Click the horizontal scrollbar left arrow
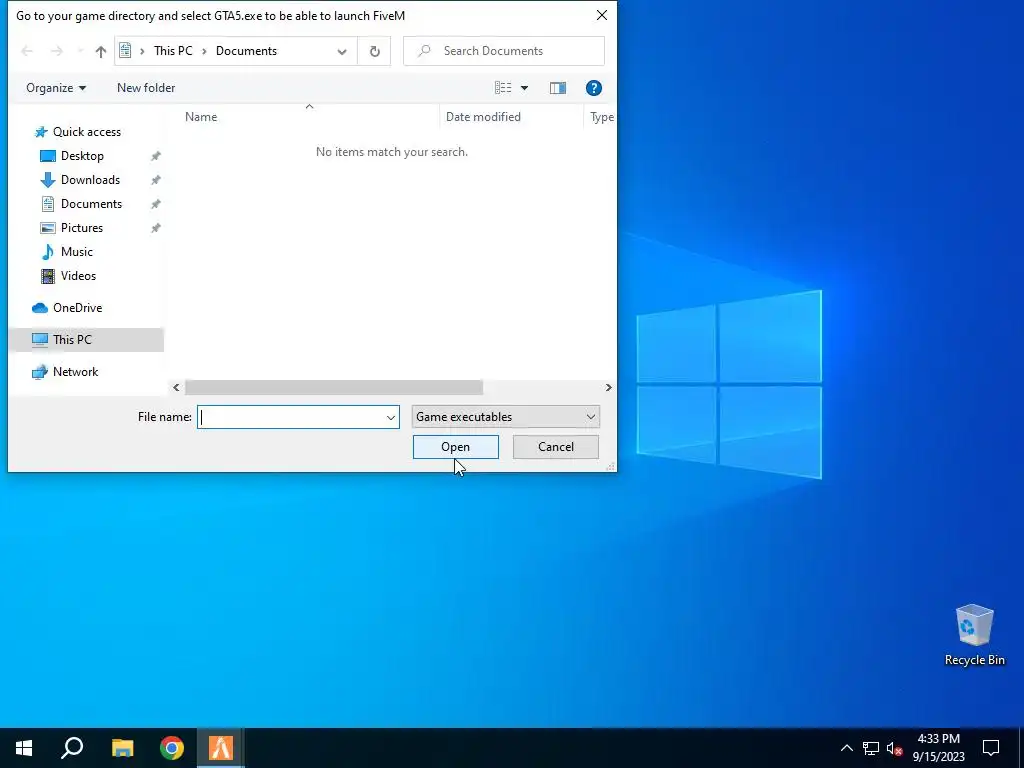This screenshot has height=768, width=1024. point(176,387)
